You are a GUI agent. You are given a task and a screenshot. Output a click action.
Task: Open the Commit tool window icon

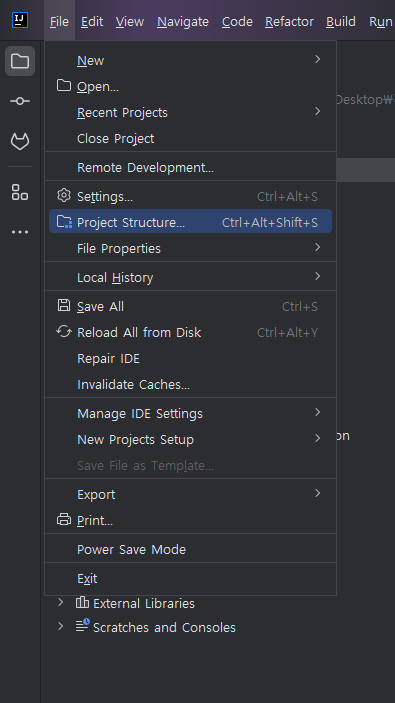point(20,101)
